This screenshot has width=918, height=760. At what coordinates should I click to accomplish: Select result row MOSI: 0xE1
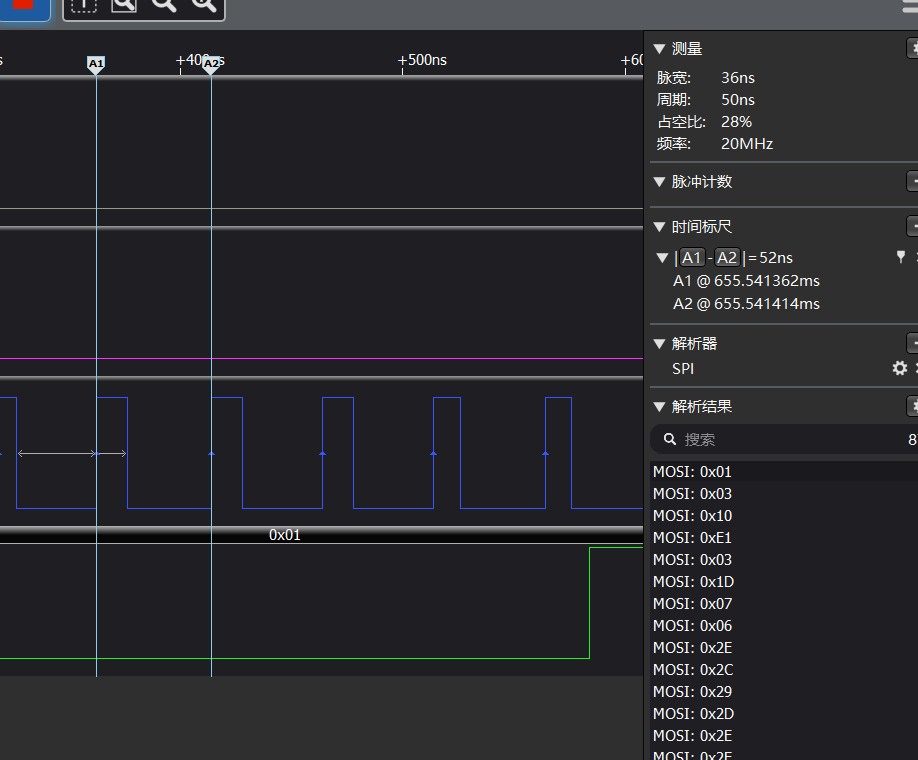point(784,538)
